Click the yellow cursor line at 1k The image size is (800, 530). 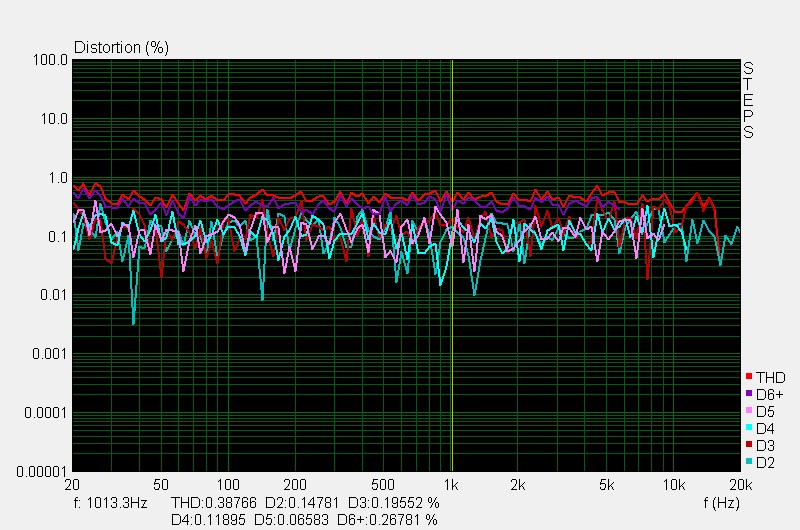[x=452, y=265]
